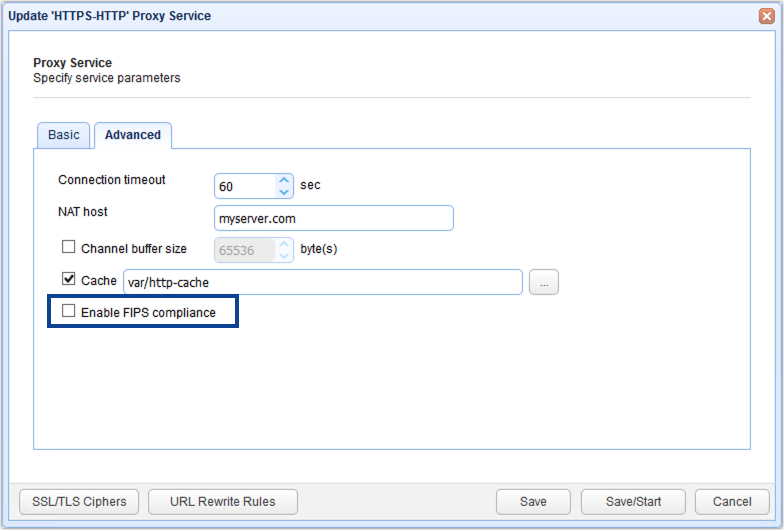Enable the Channel buffer size checkbox
This screenshot has height=530, width=784.
point(68,247)
